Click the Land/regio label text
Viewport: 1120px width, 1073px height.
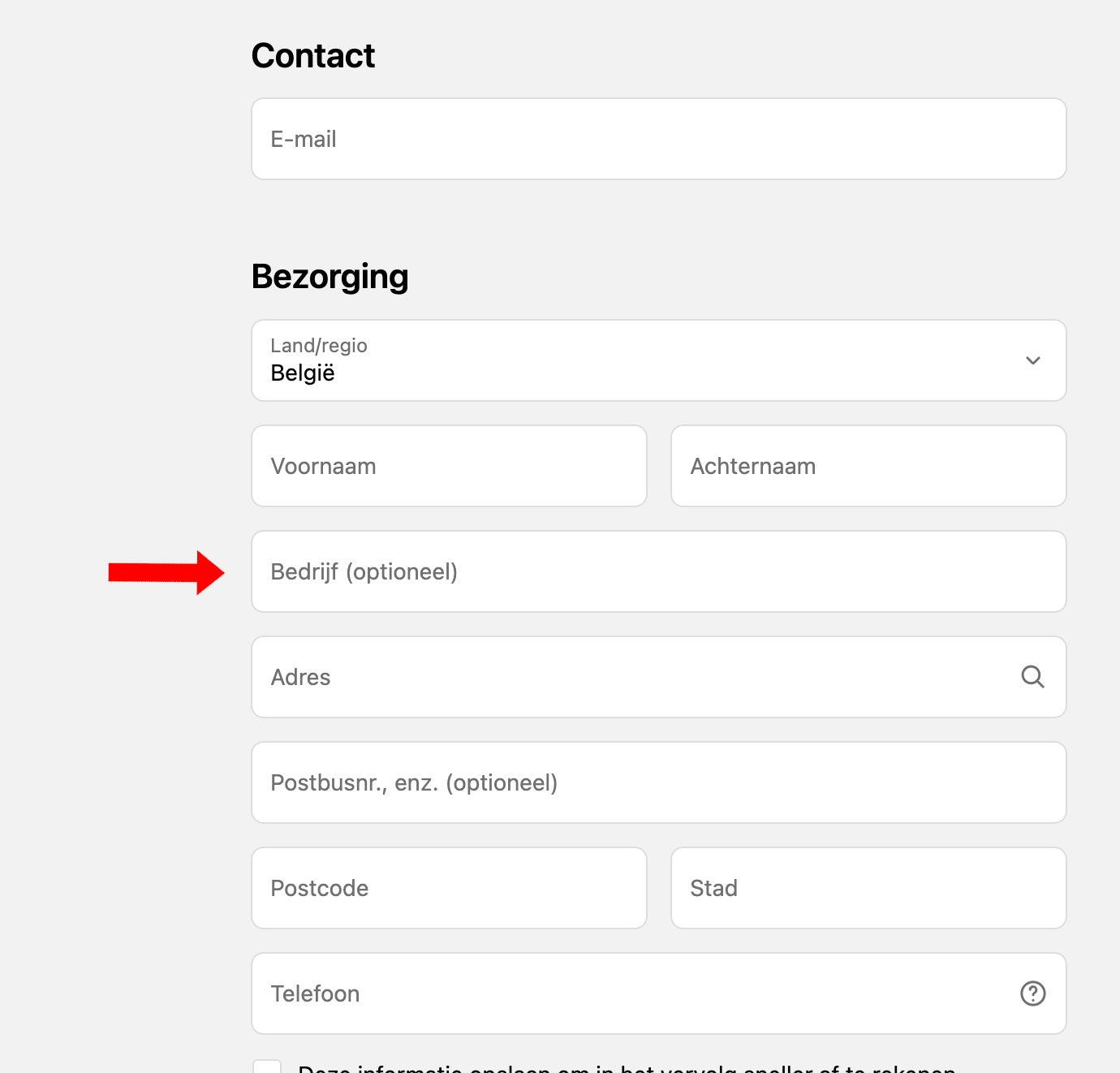pyautogui.click(x=319, y=346)
